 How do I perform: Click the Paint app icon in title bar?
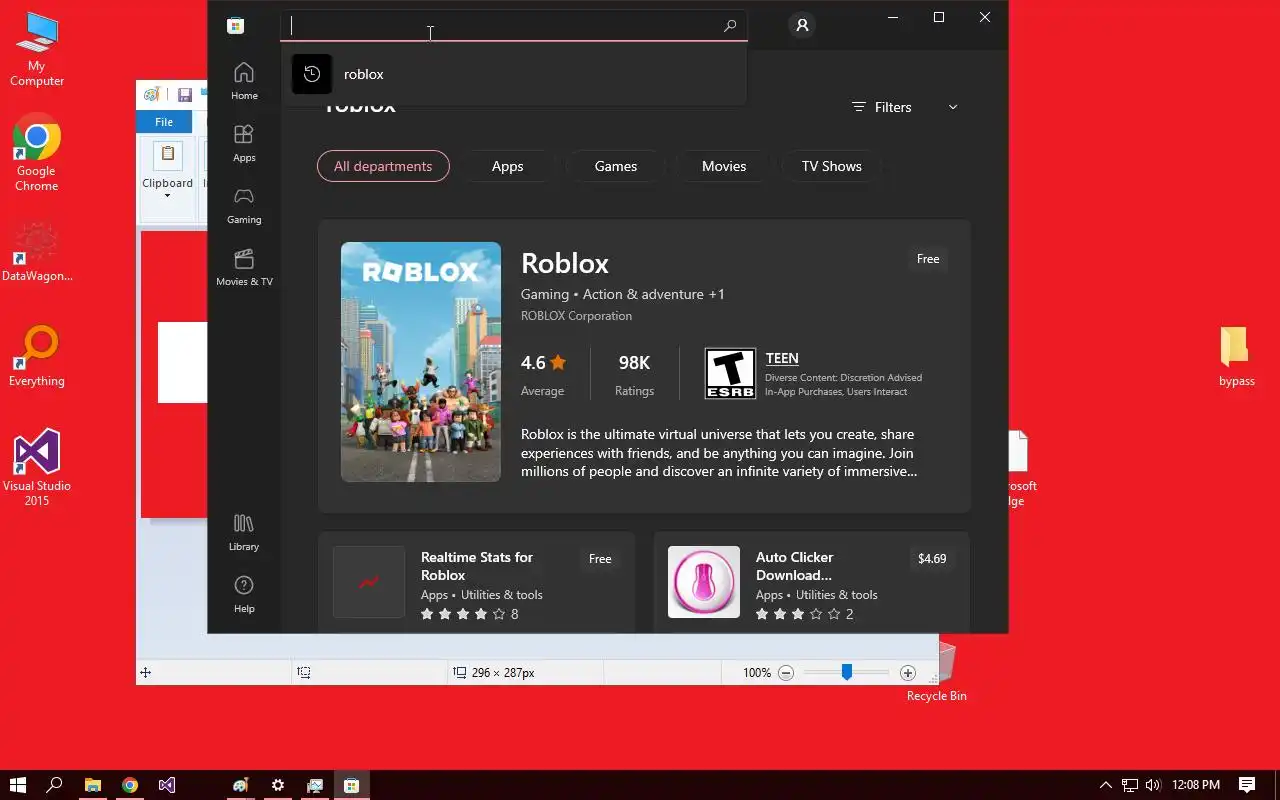(151, 95)
